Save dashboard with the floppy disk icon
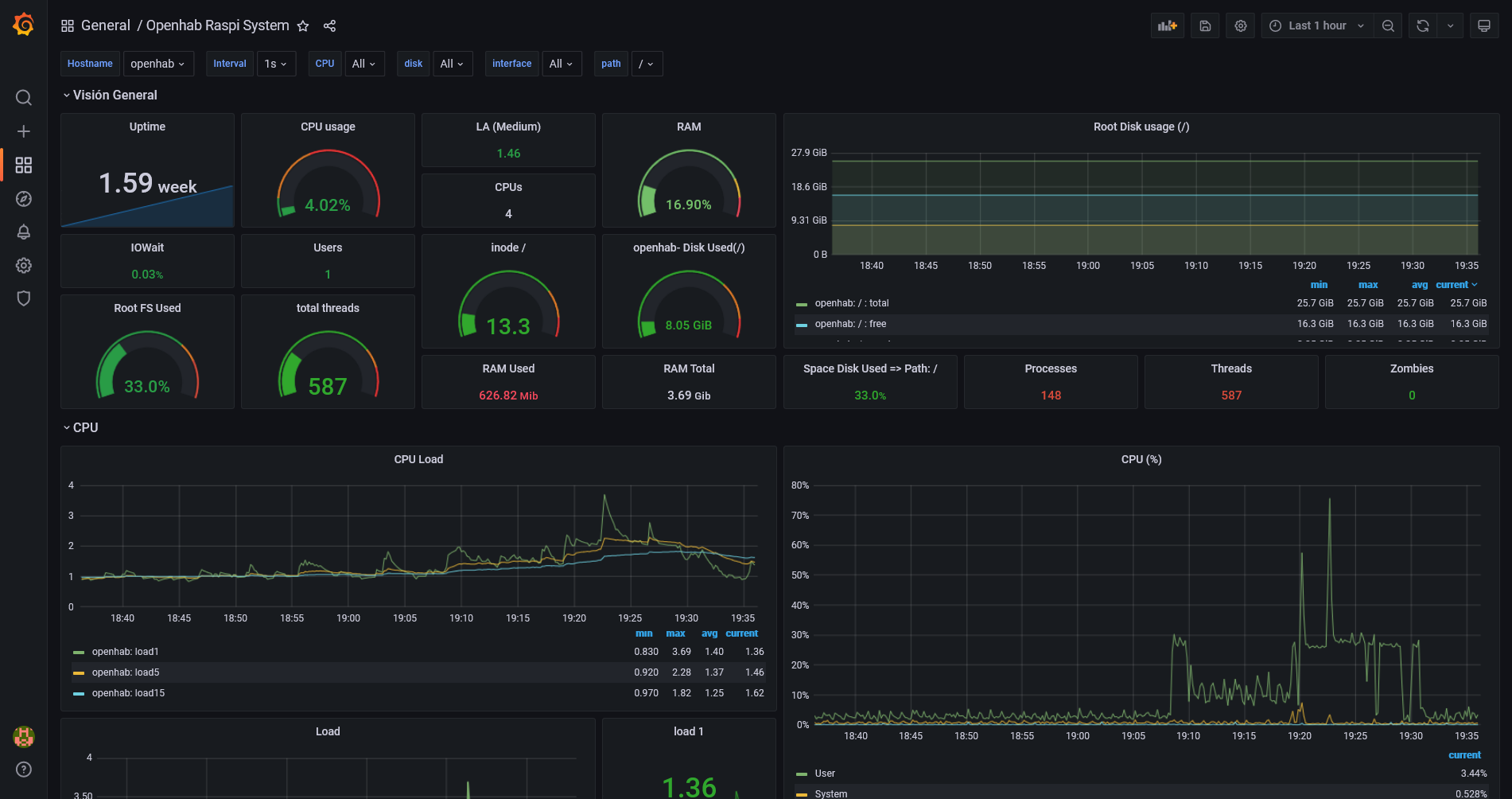Screen dimensions: 1512x799 pos(1205,26)
